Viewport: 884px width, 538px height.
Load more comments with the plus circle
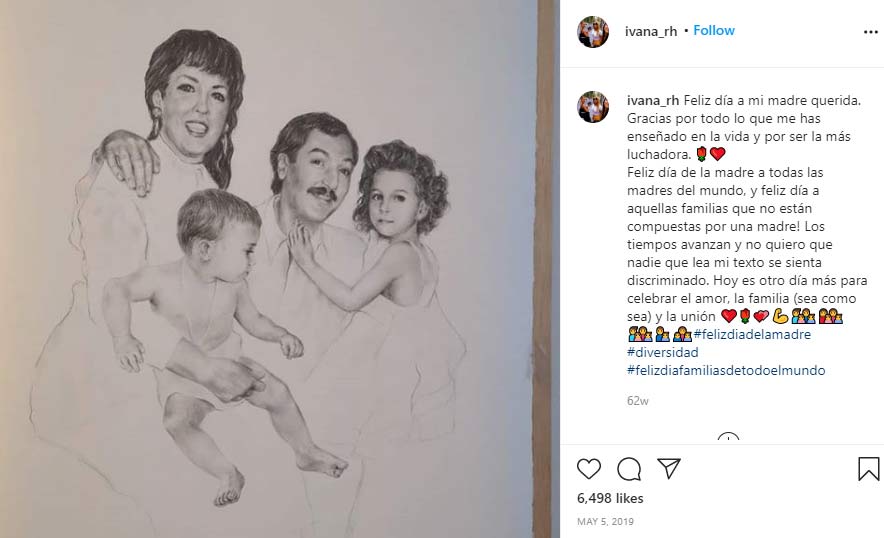coord(728,439)
